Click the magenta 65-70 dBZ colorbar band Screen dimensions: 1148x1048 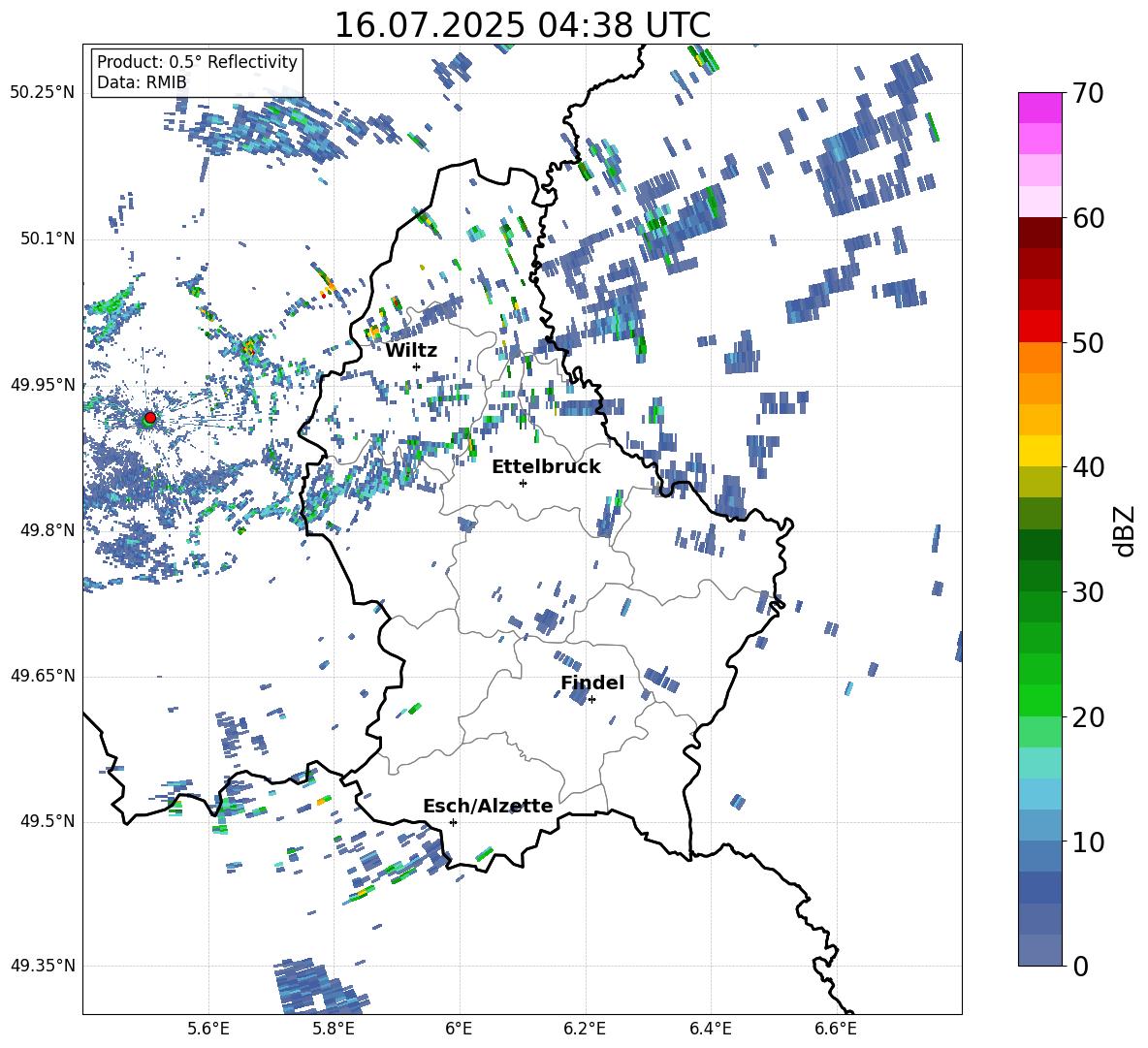(1039, 108)
